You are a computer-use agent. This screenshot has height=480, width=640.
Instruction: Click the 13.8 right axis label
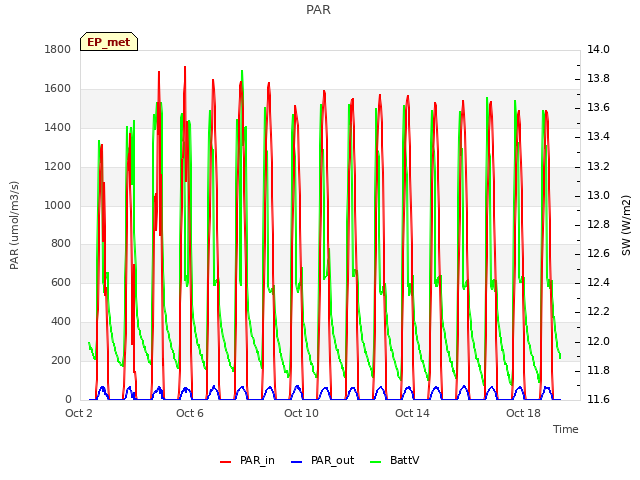pyautogui.click(x=598, y=79)
